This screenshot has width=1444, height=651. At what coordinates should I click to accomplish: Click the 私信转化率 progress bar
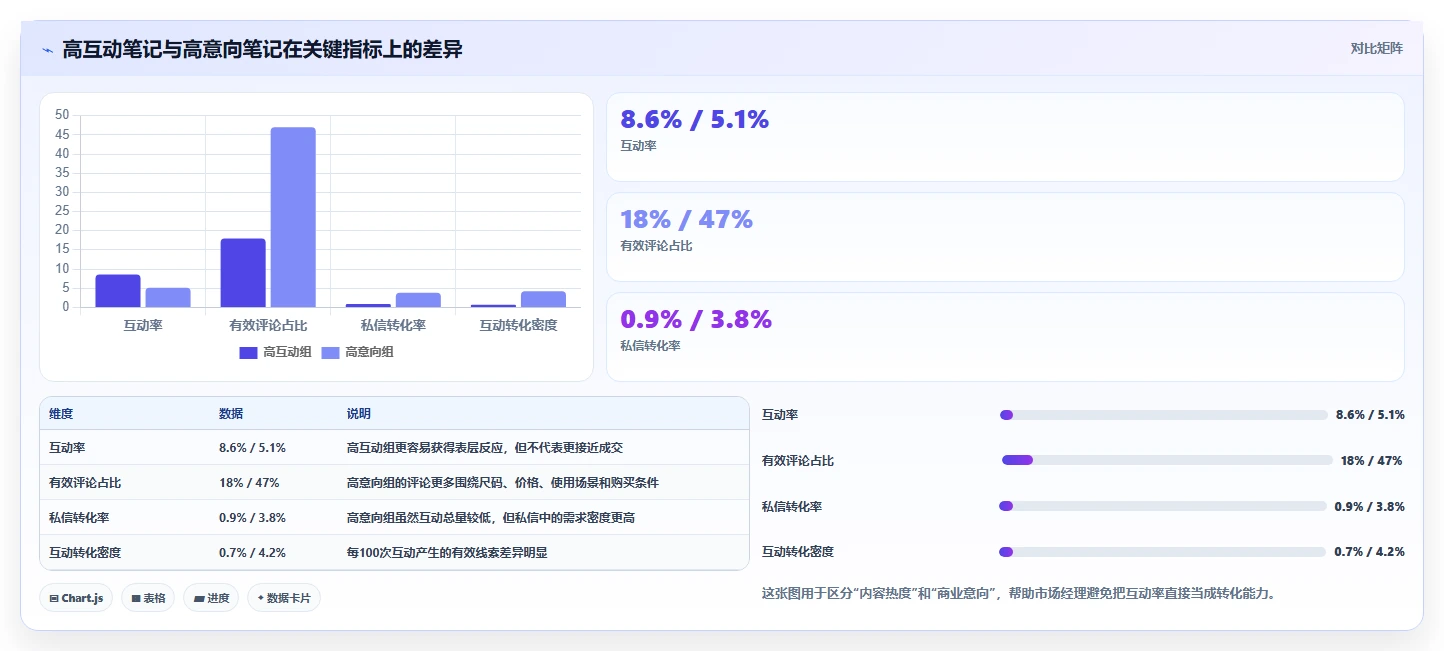[1163, 506]
